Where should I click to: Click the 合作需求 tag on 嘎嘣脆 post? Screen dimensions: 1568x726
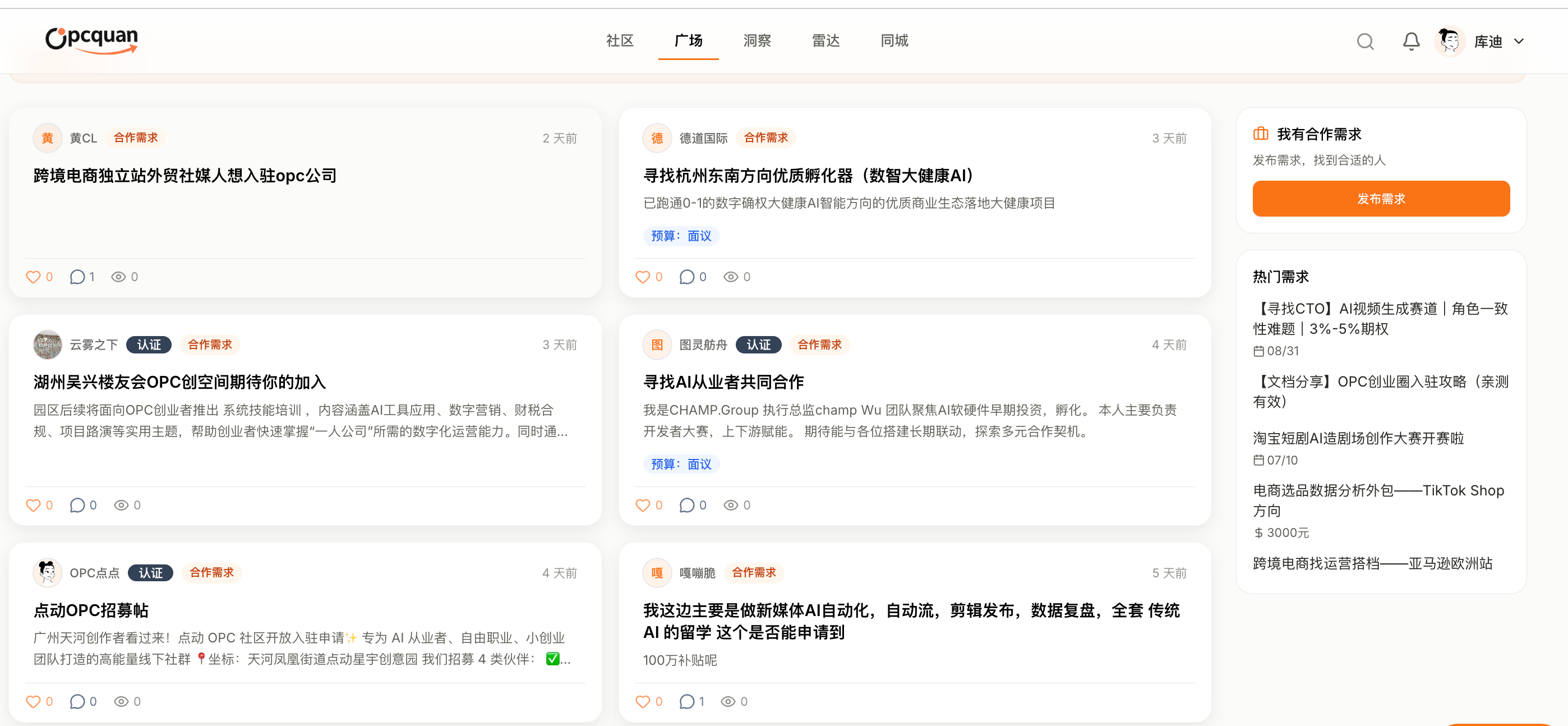(x=754, y=573)
